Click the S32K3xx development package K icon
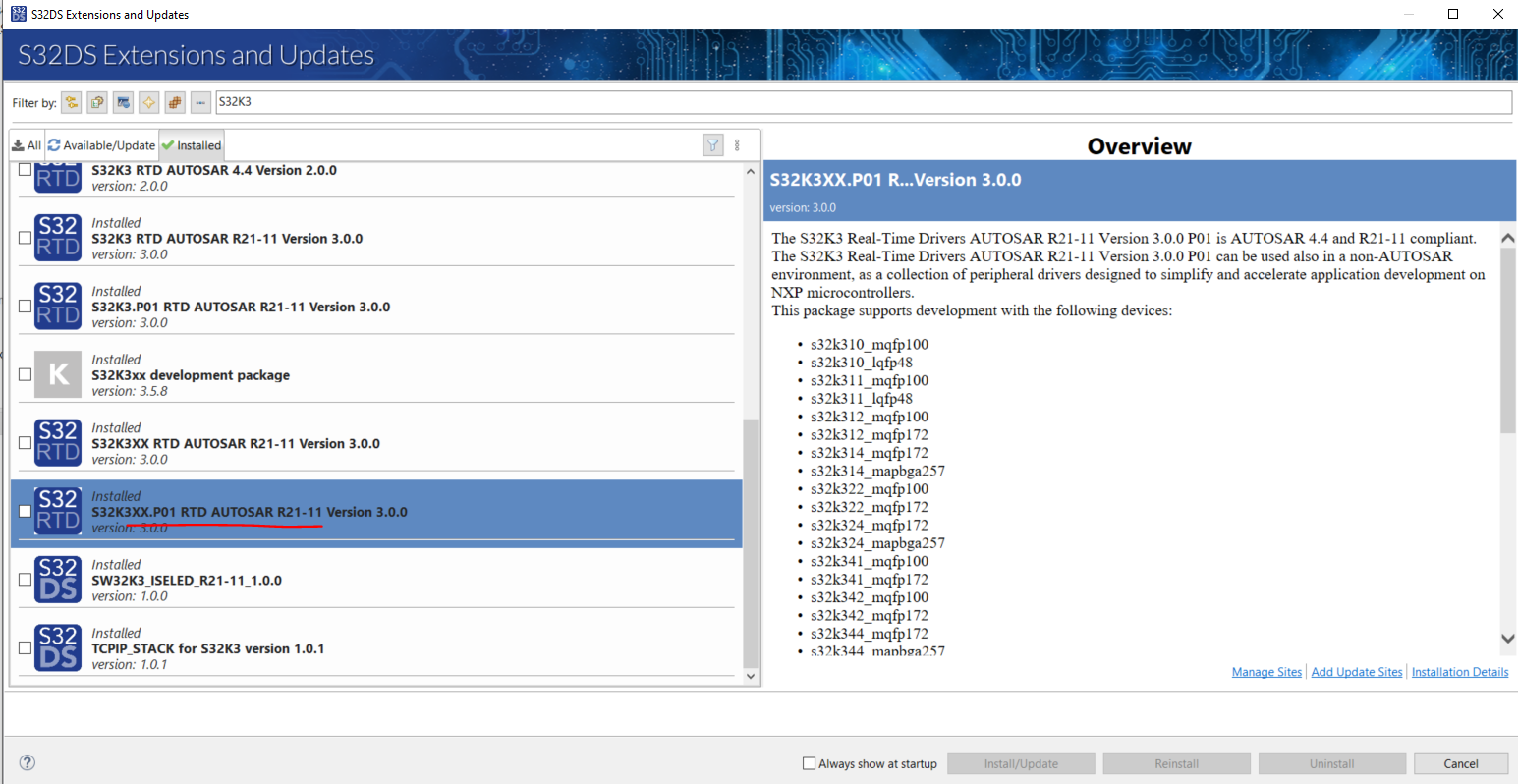This screenshot has height=784, width=1518. [56, 374]
